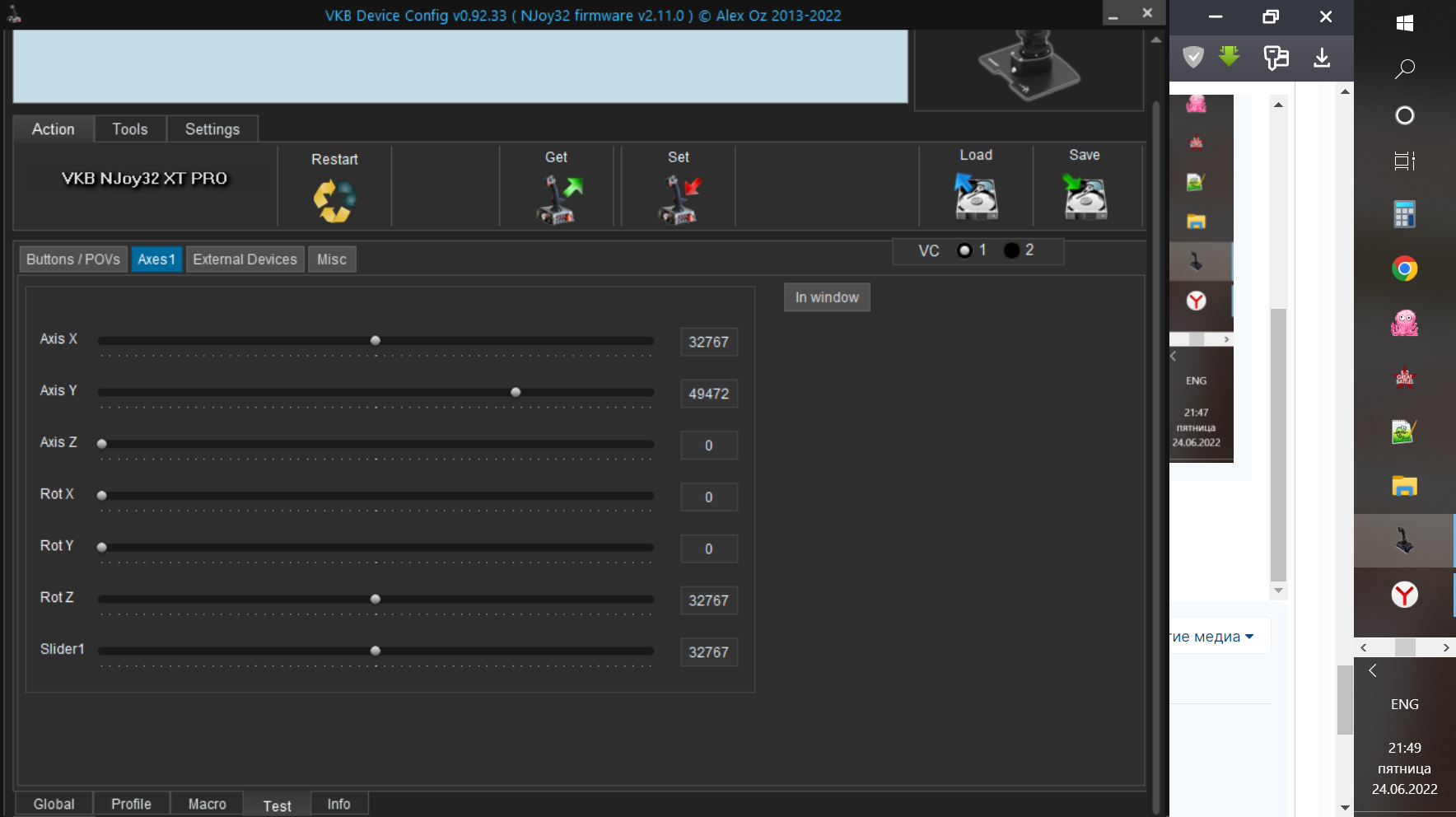The height and width of the screenshot is (817, 1456).
Task: Select VC radio option 2
Action: pyautogui.click(x=1011, y=250)
